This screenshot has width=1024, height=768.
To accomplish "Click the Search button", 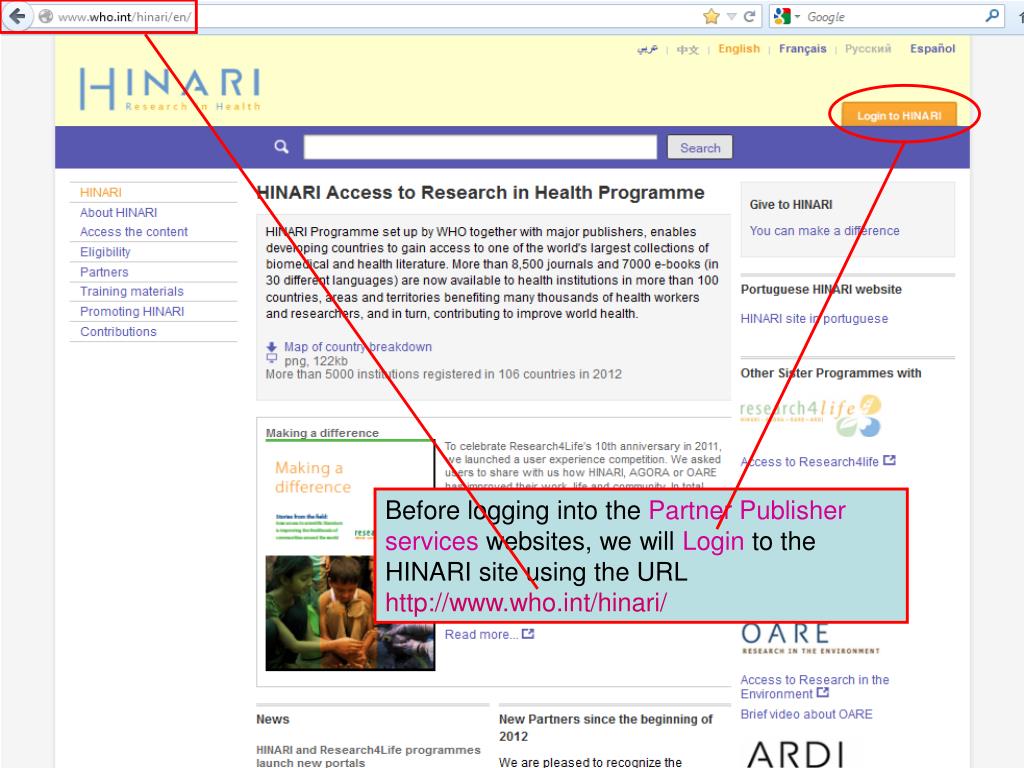I will (699, 147).
